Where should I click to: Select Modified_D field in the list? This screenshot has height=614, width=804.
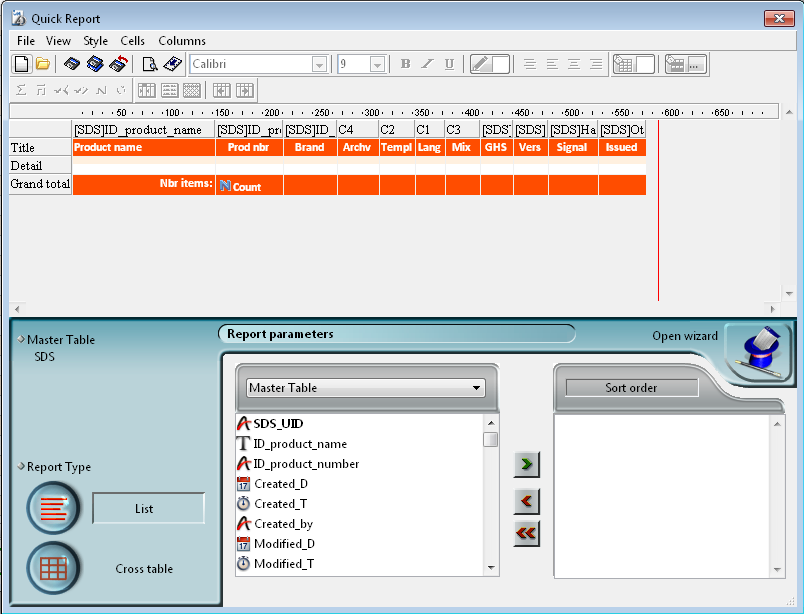[359, 544]
